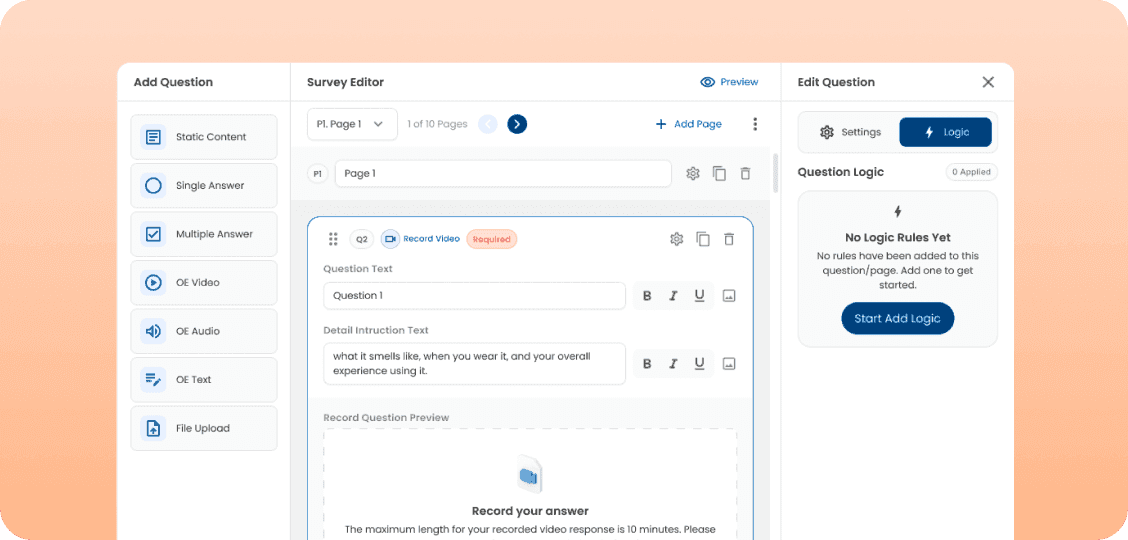Go to next page with the arrow
This screenshot has height=540, width=1128.
517,124
